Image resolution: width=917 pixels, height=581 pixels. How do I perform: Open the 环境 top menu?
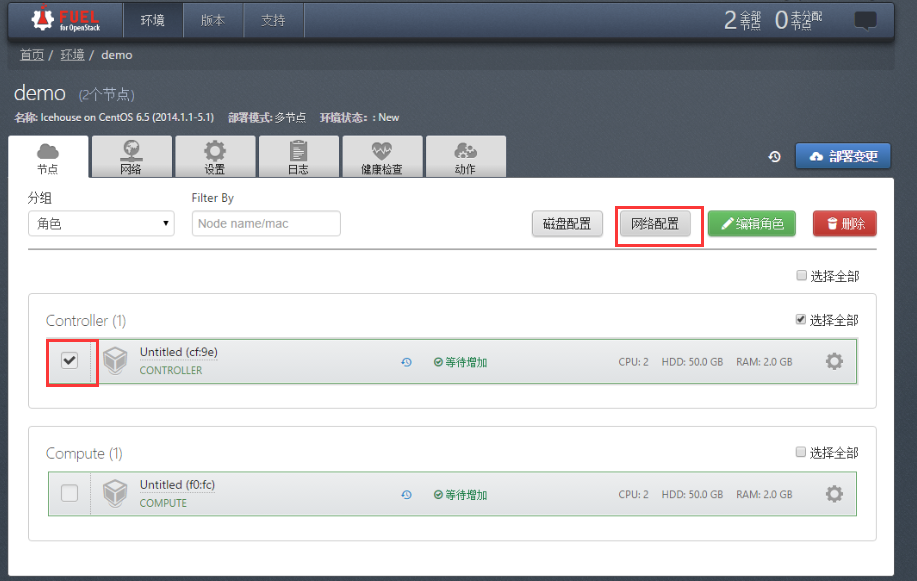(153, 20)
